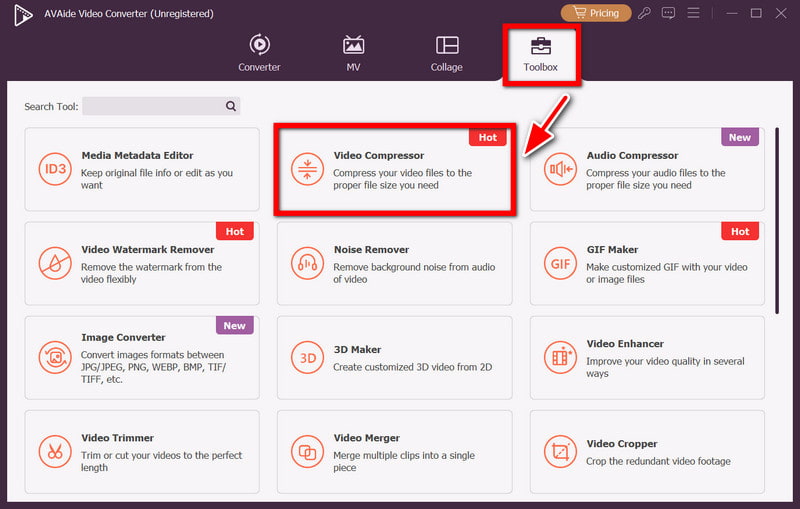The width and height of the screenshot is (800, 509).
Task: Click into the Search Tool field
Action: coord(152,106)
